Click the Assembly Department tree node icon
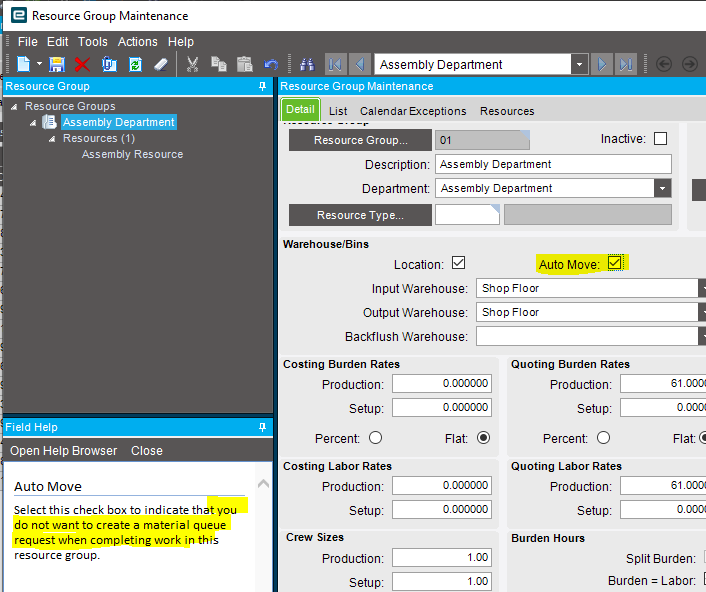 (49, 122)
